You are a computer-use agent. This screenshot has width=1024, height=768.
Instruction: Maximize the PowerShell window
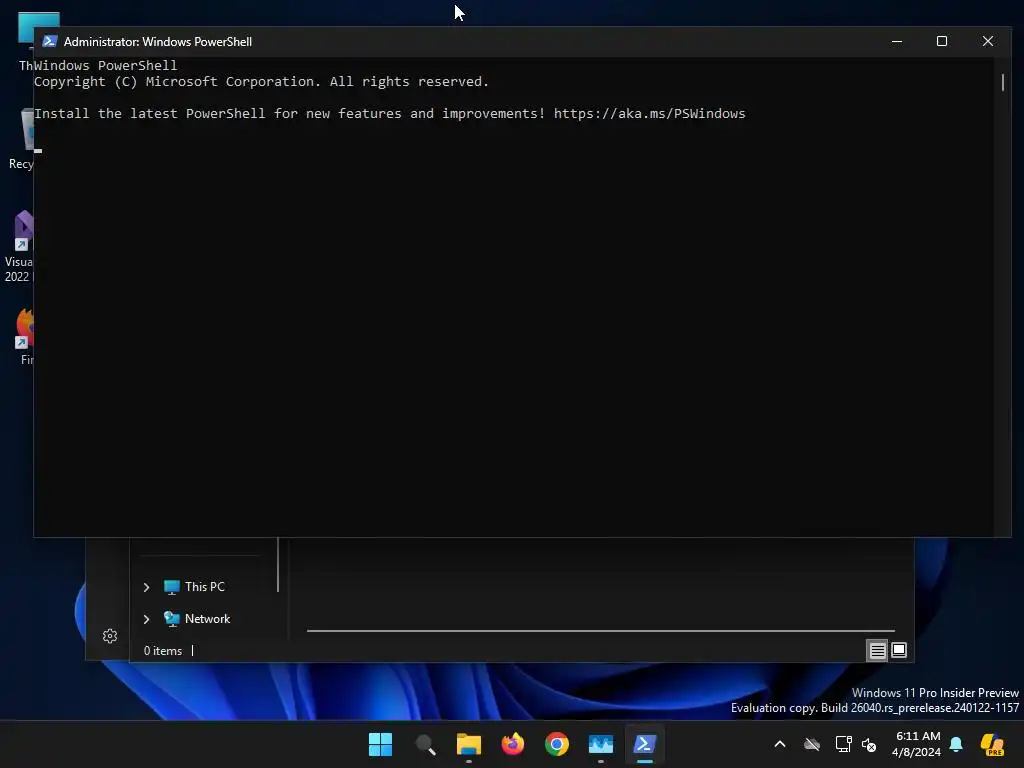pyautogui.click(x=942, y=41)
